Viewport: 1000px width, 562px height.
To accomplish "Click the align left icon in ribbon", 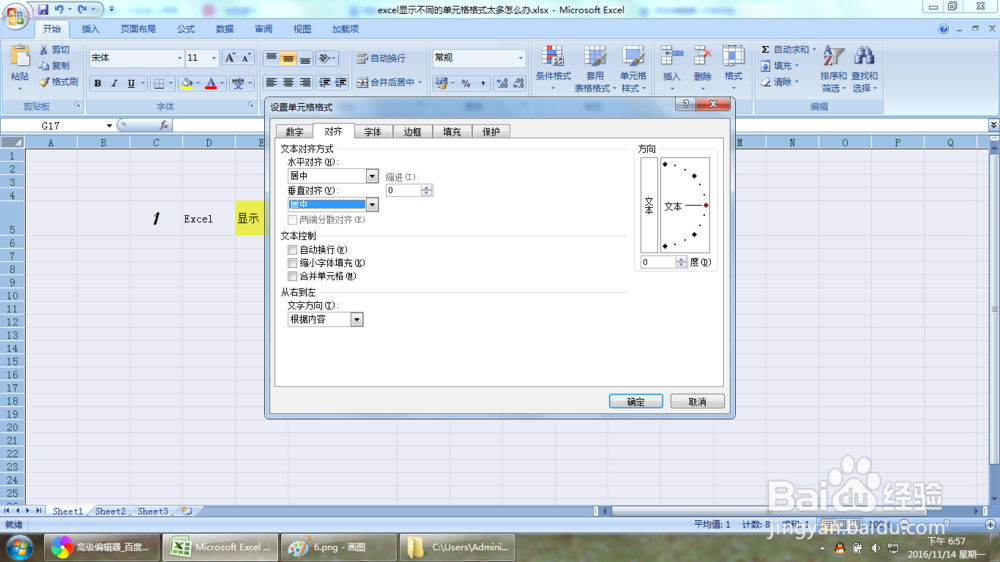I will coord(271,82).
